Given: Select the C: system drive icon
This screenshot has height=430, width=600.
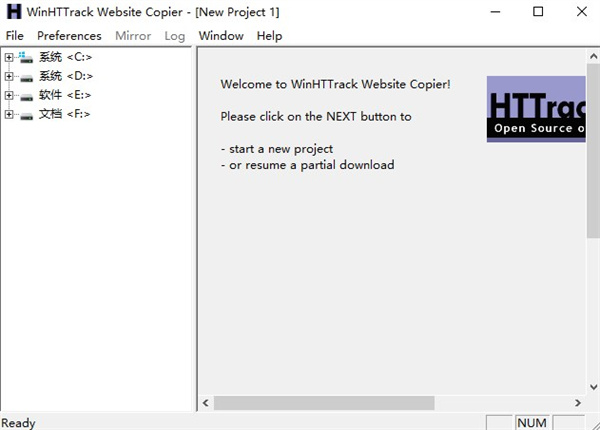Looking at the screenshot, I should coord(26,57).
